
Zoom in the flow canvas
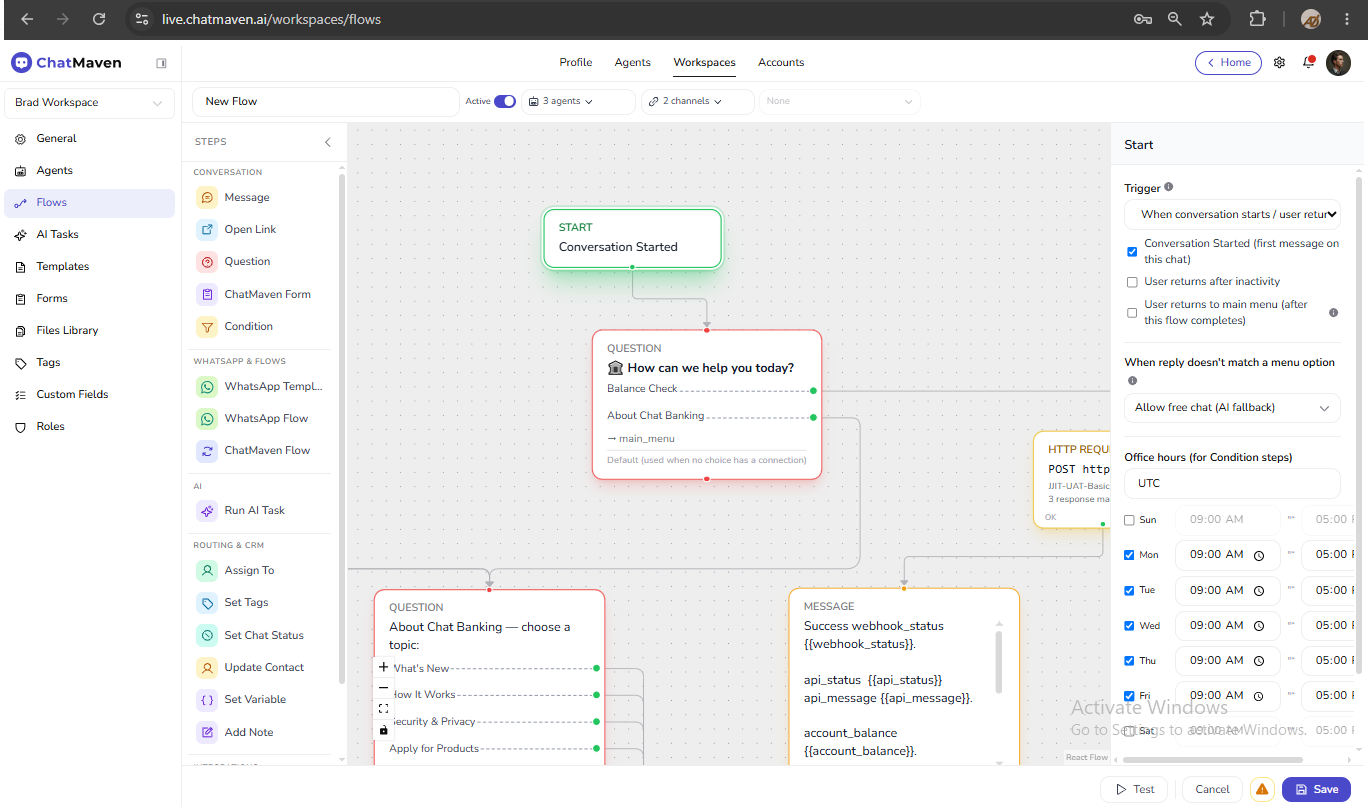click(x=383, y=667)
